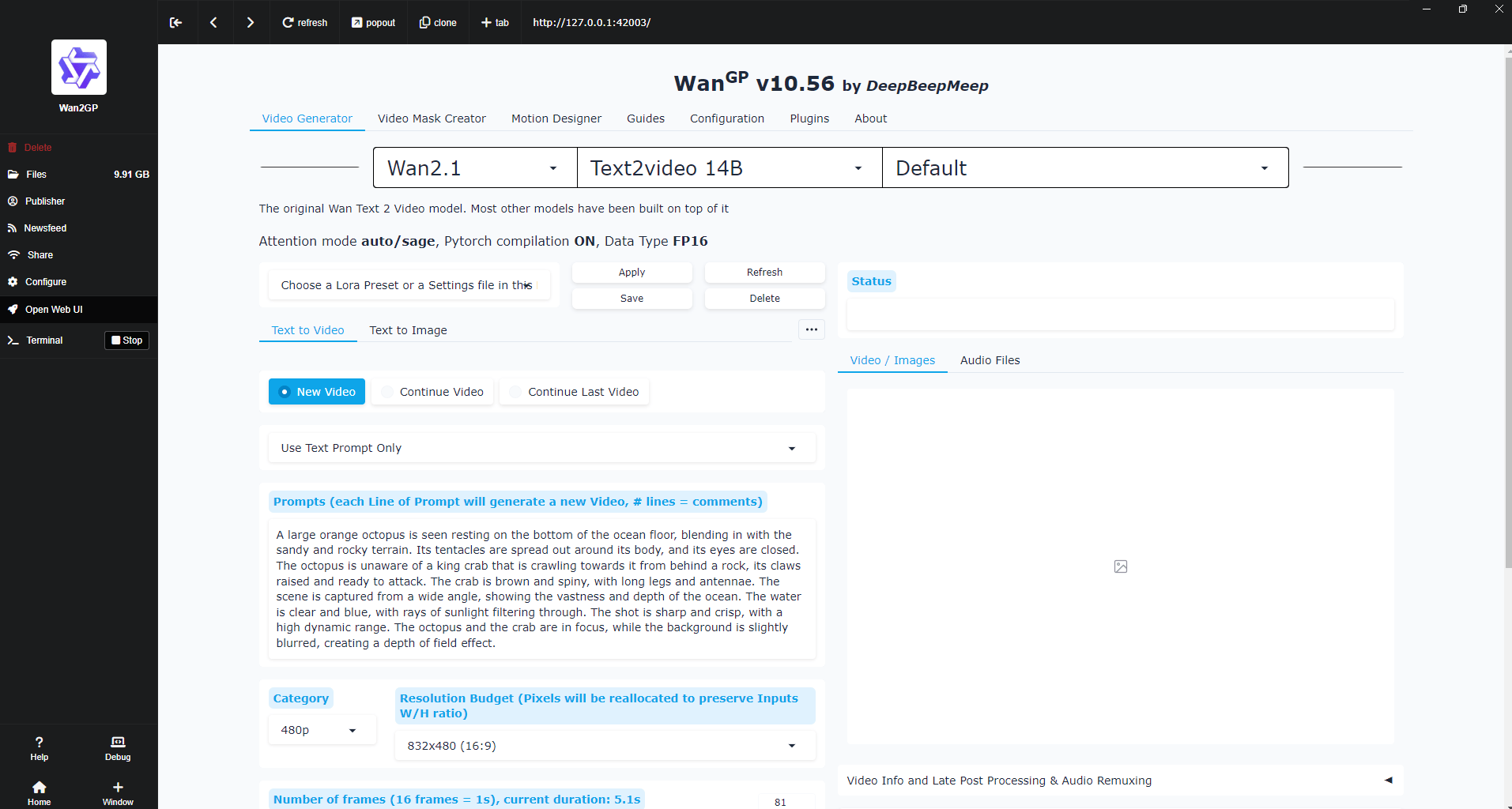Open the 832x480 (16:9) resolution dropdown
Viewport: 1512px width, 809px height.
pyautogui.click(x=605, y=746)
